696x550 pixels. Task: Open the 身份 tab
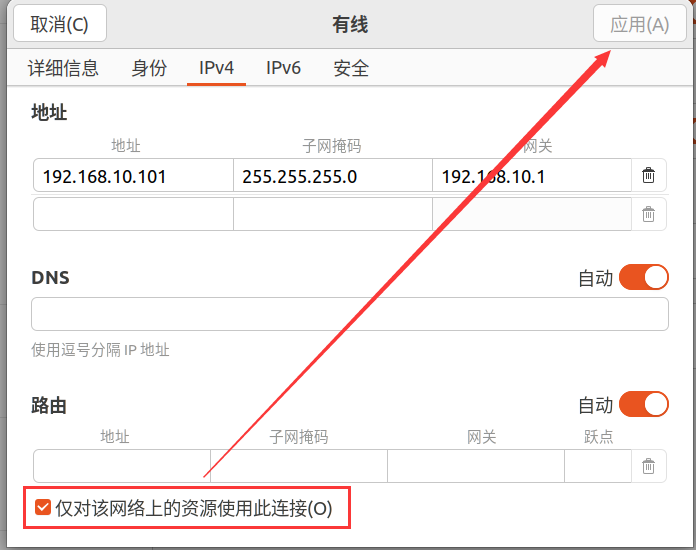point(149,69)
